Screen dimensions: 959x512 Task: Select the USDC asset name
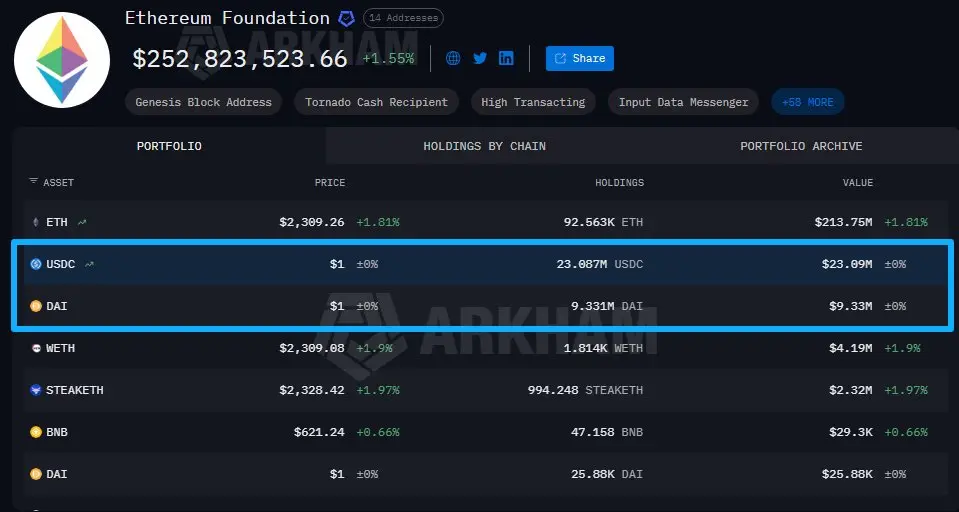coord(61,264)
